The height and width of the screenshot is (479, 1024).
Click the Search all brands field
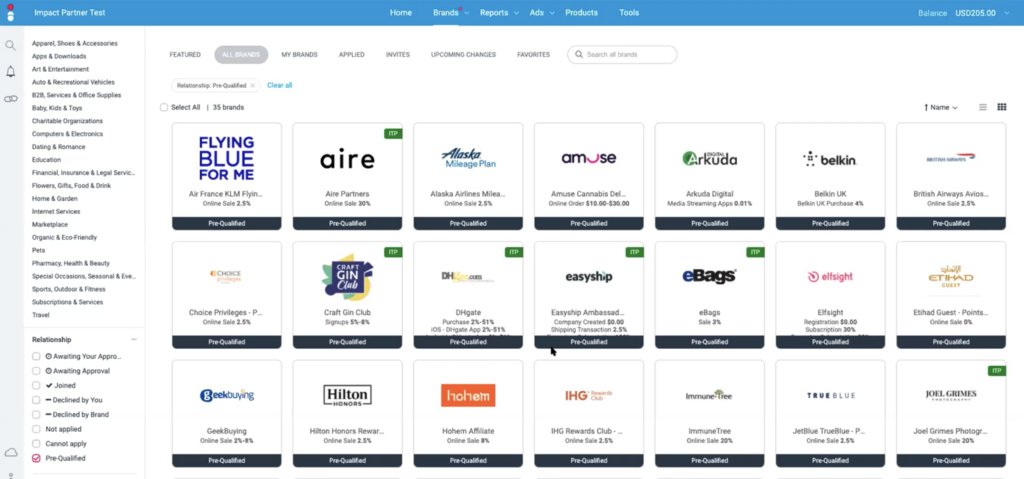[626, 55]
